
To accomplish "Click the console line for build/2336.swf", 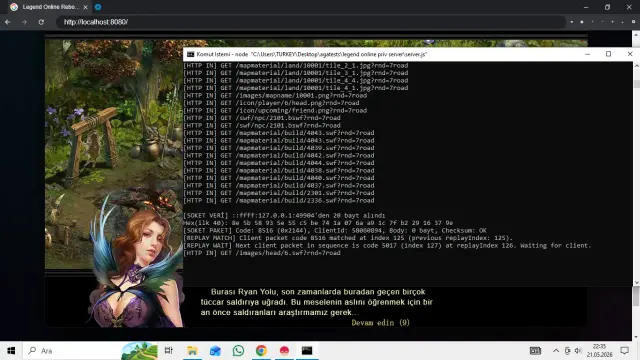I will click(x=279, y=200).
